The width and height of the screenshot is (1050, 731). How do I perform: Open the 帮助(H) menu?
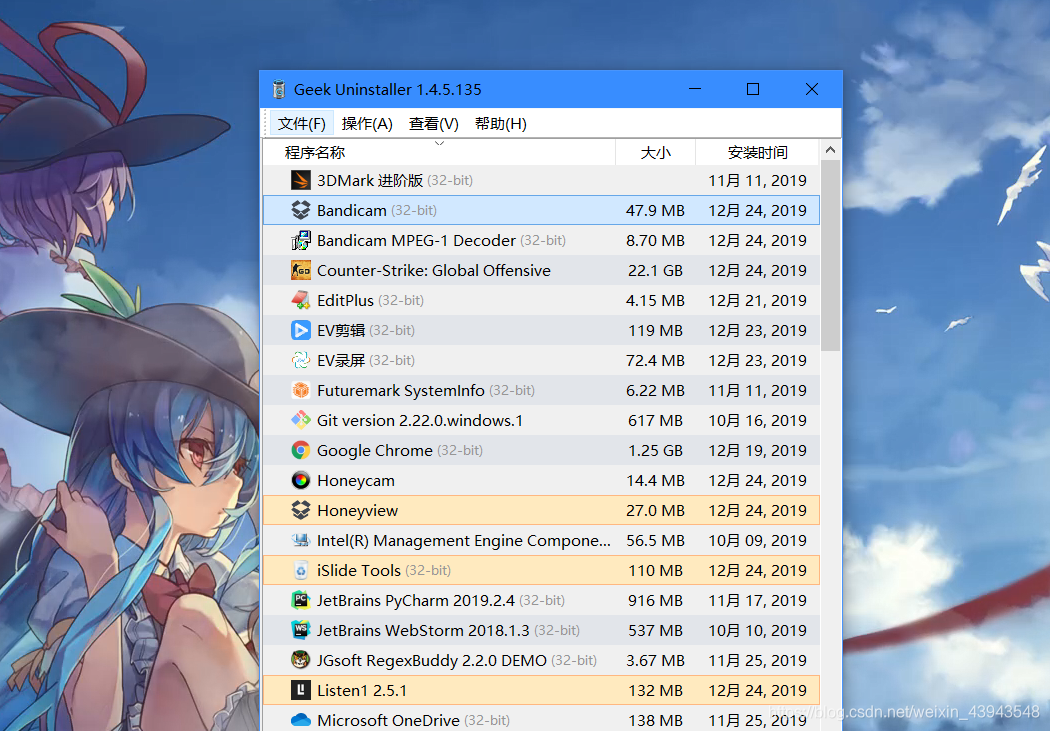(x=500, y=124)
